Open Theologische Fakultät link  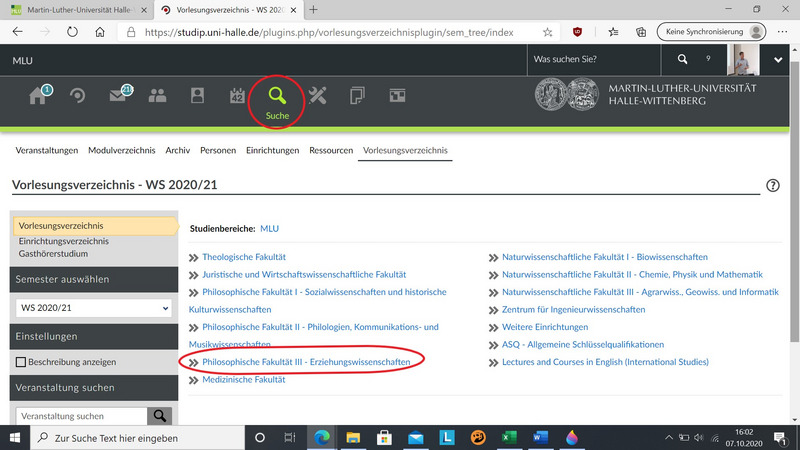pos(244,257)
